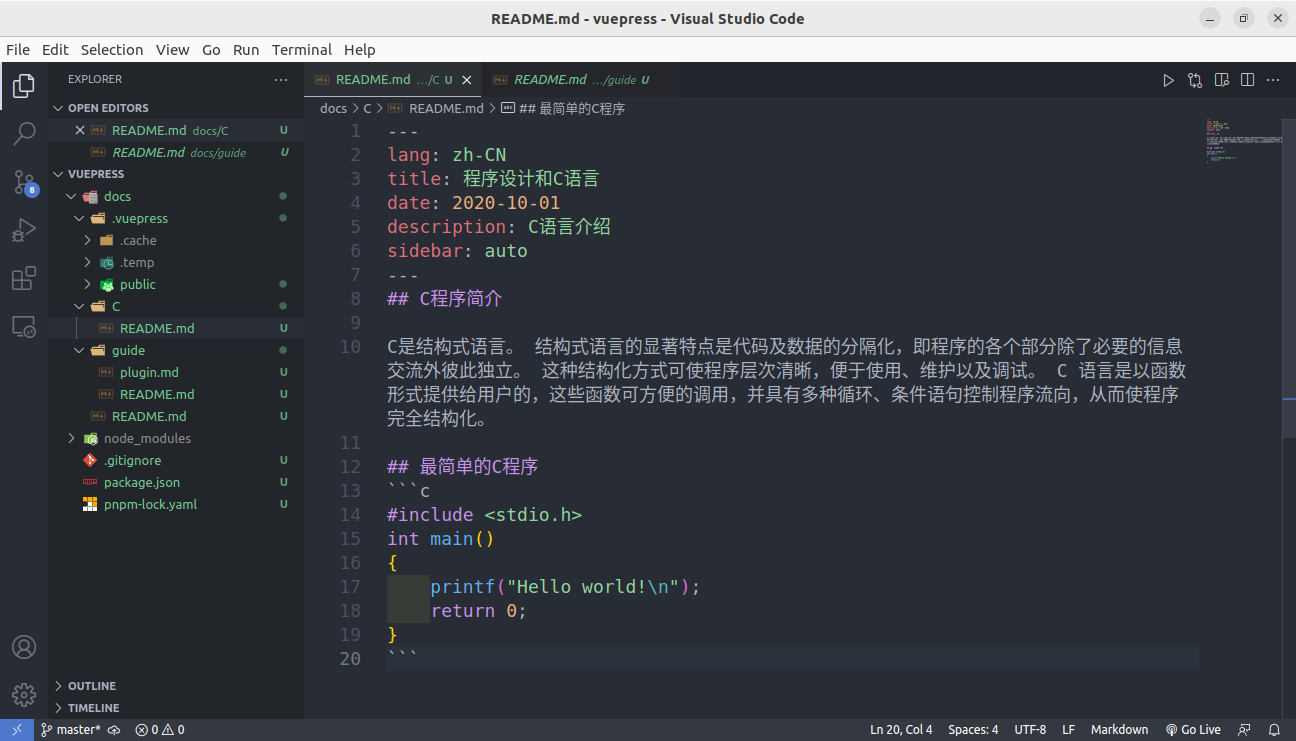Open the Selection menu
1296x741 pixels.
(x=112, y=49)
